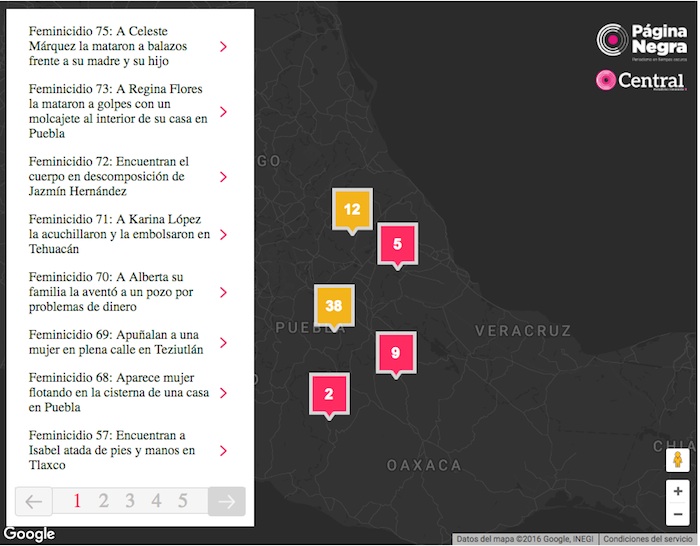Click the Google logo on the map
Screen dimensions: 700x546
pyautogui.click(x=28, y=535)
